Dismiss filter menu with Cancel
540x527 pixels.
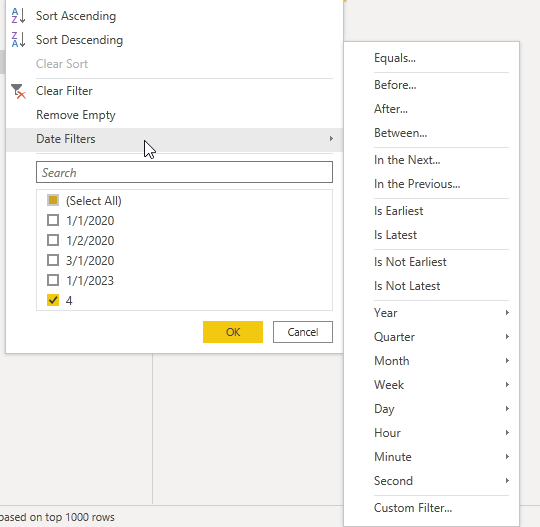click(303, 332)
